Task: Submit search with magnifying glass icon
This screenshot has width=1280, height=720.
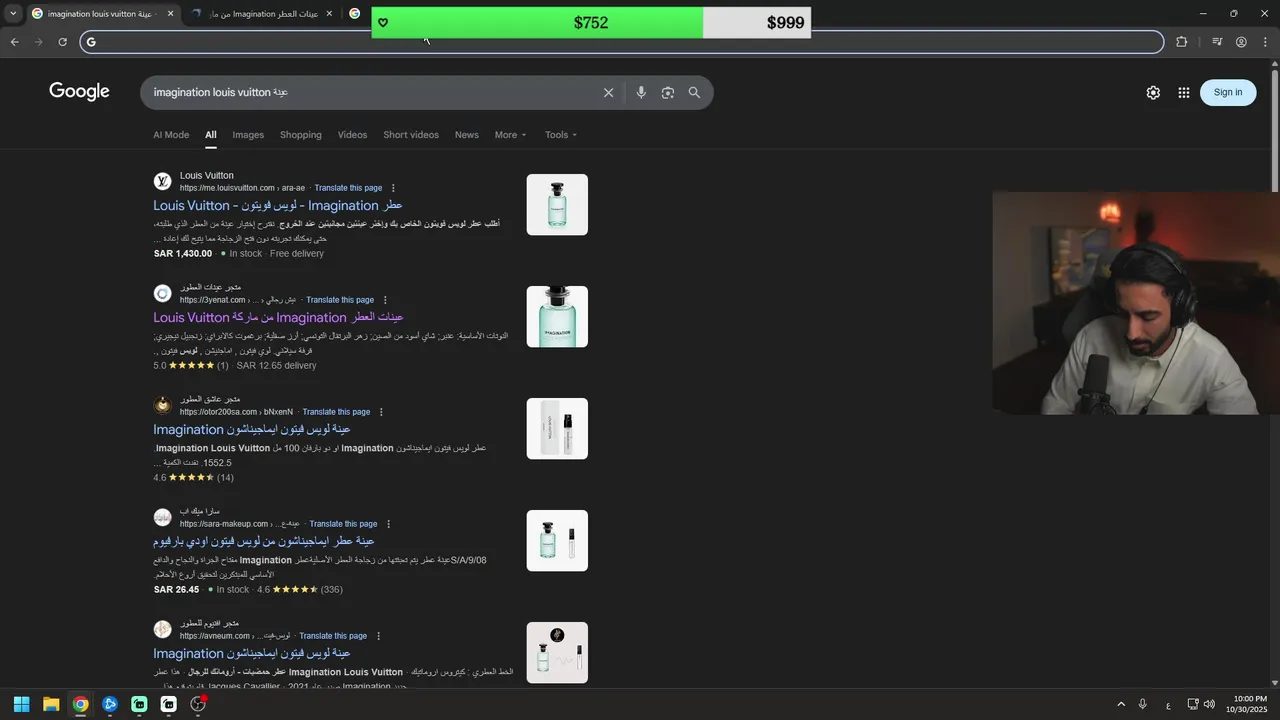Action: [x=694, y=93]
